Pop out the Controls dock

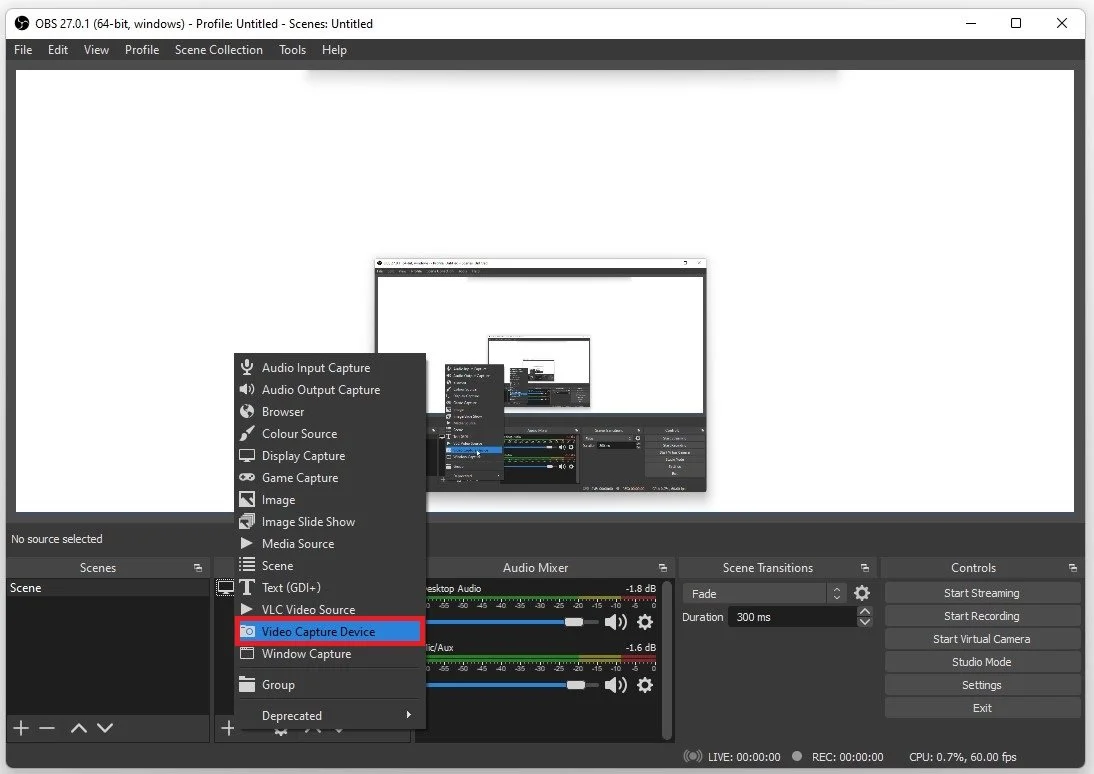tap(1073, 568)
